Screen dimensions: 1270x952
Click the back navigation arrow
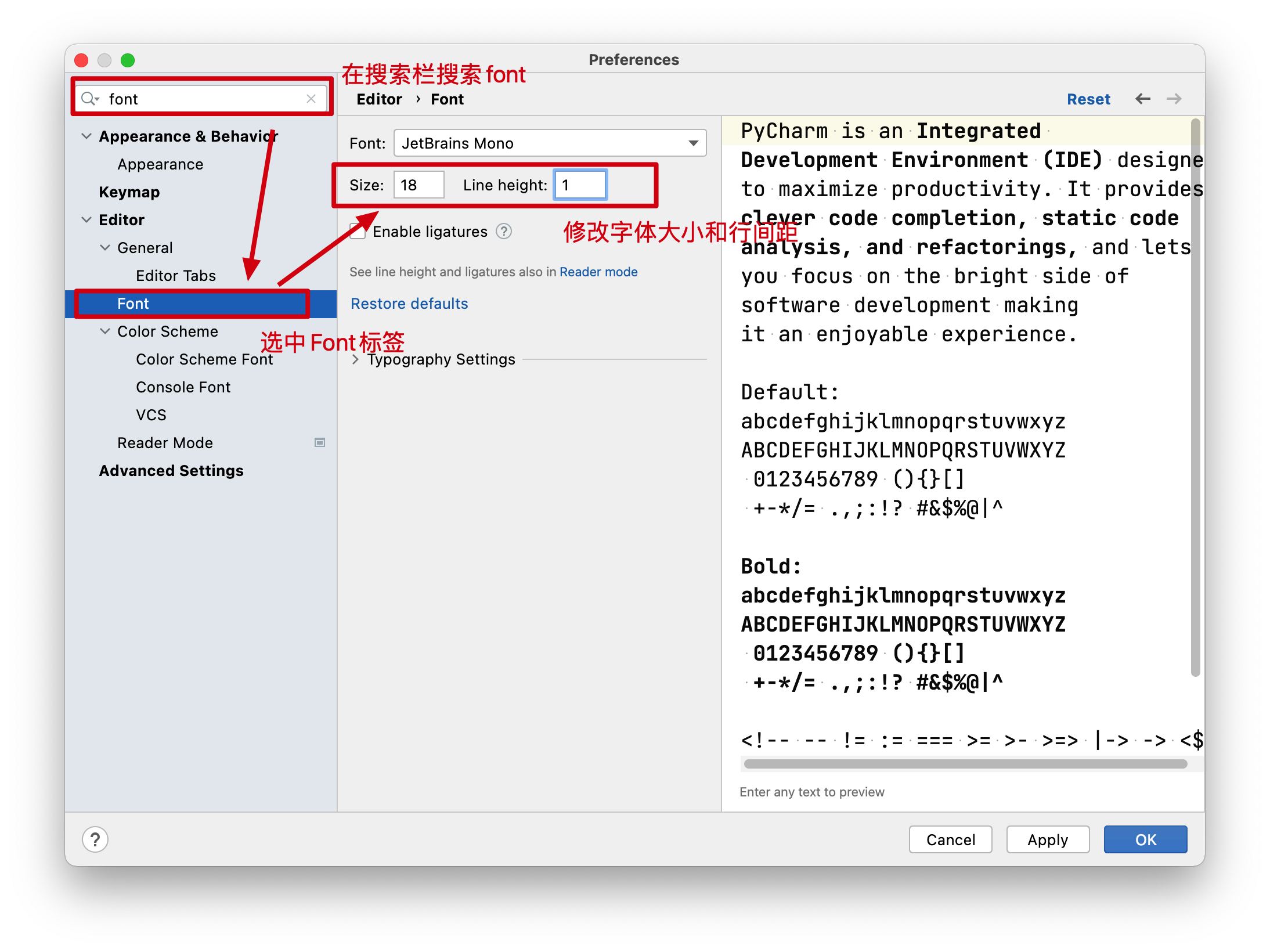pyautogui.click(x=1142, y=99)
